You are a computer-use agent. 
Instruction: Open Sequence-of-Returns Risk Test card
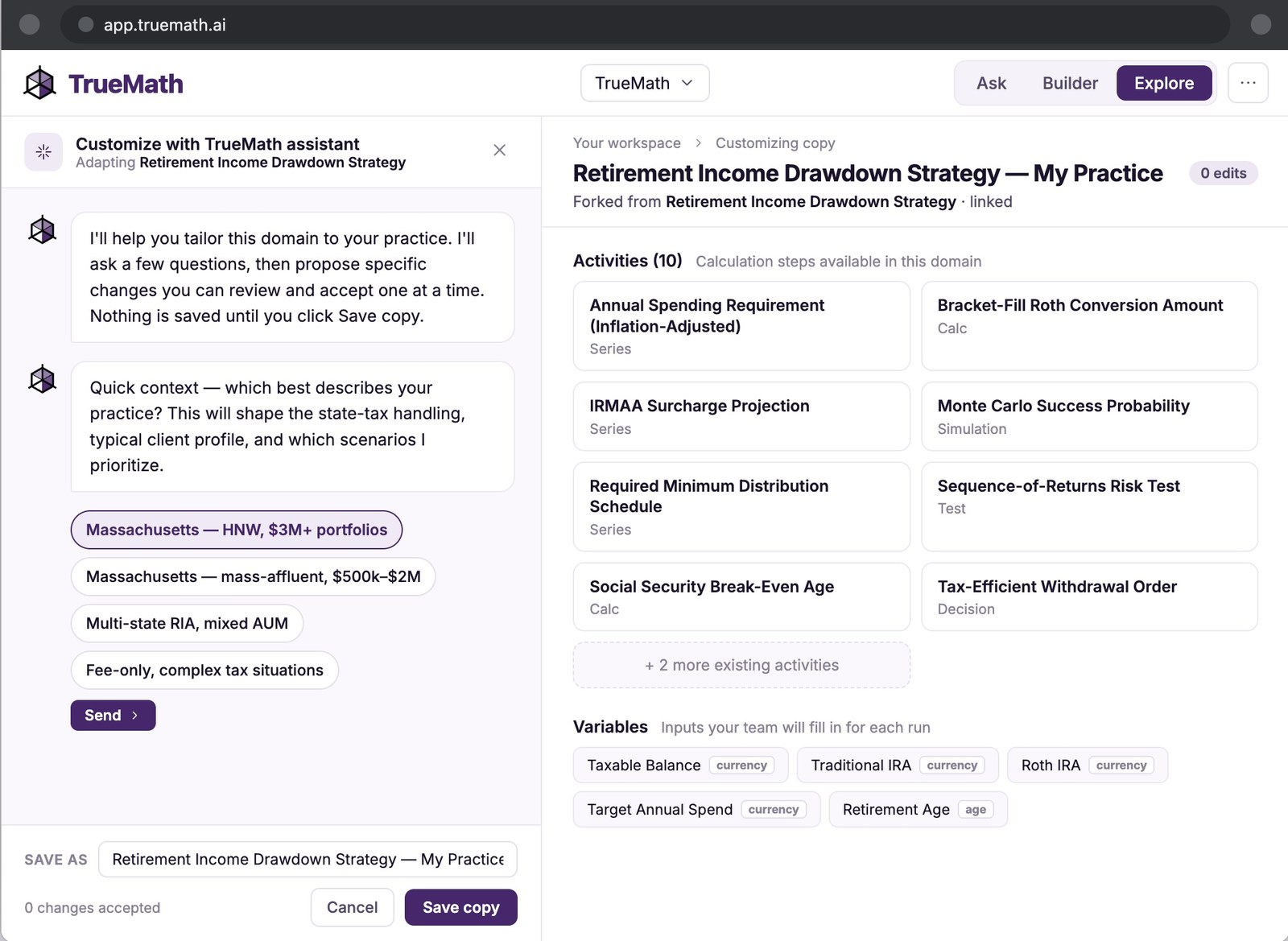pos(1089,506)
